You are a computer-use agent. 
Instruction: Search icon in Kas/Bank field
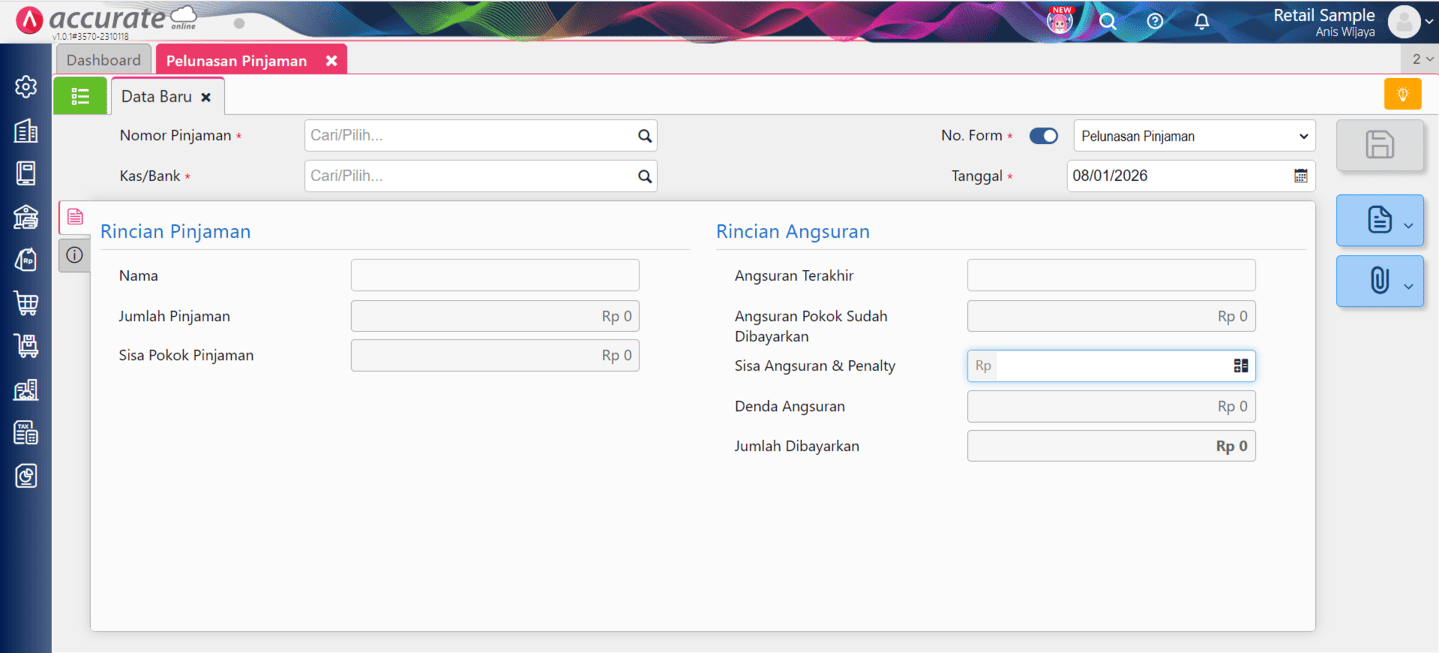645,176
